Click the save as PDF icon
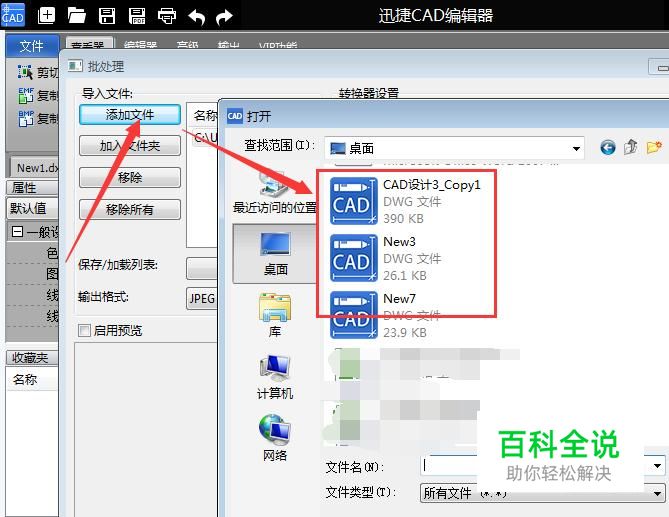This screenshot has width=669, height=517. (x=137, y=16)
